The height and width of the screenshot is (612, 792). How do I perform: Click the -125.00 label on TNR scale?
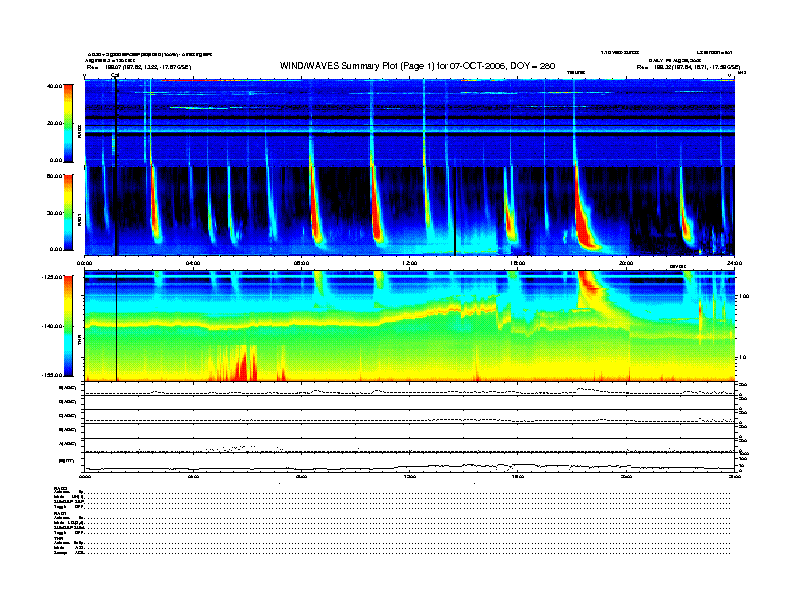[52, 277]
